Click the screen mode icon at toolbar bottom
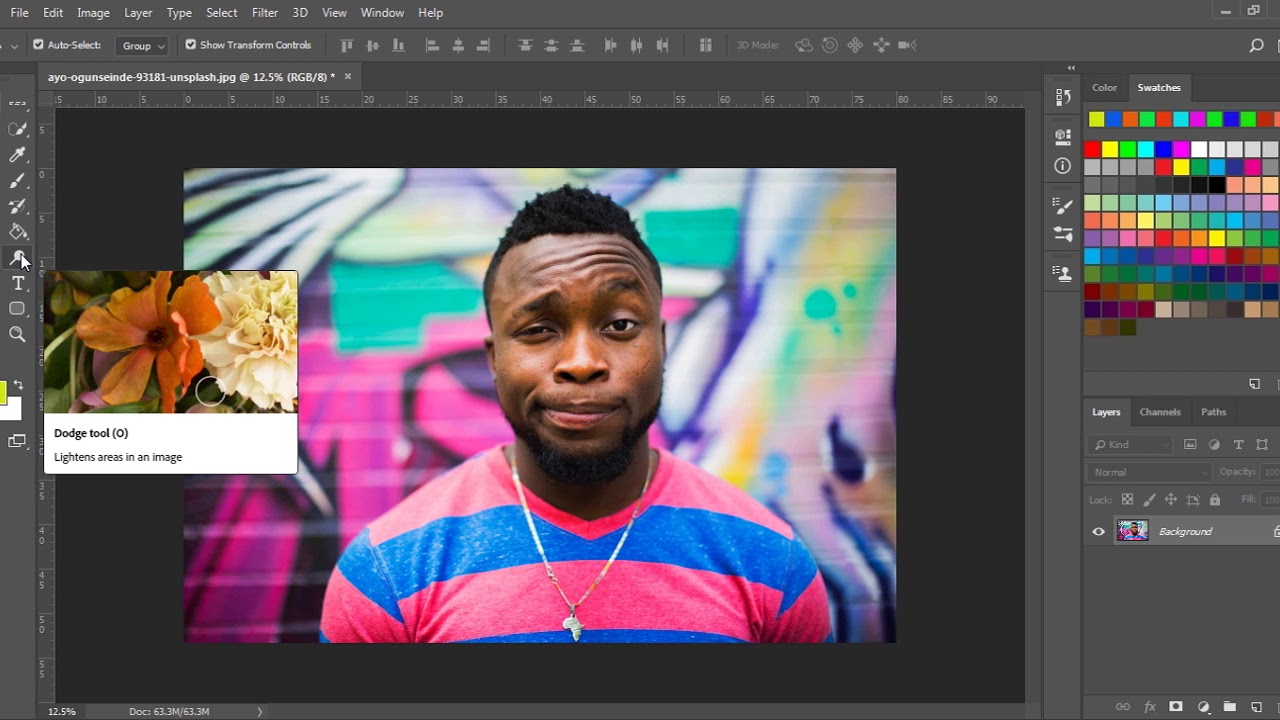Image resolution: width=1280 pixels, height=720 pixels. pos(17,441)
